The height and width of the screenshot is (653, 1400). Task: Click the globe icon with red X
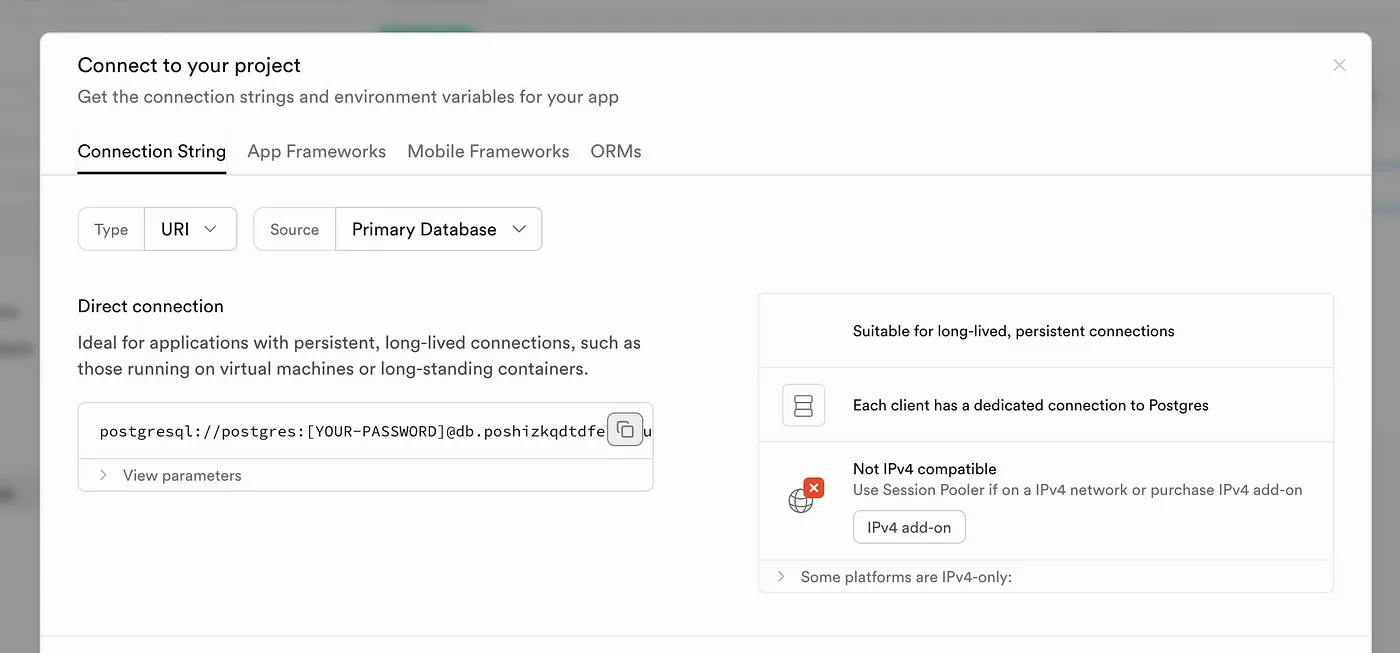tap(804, 497)
